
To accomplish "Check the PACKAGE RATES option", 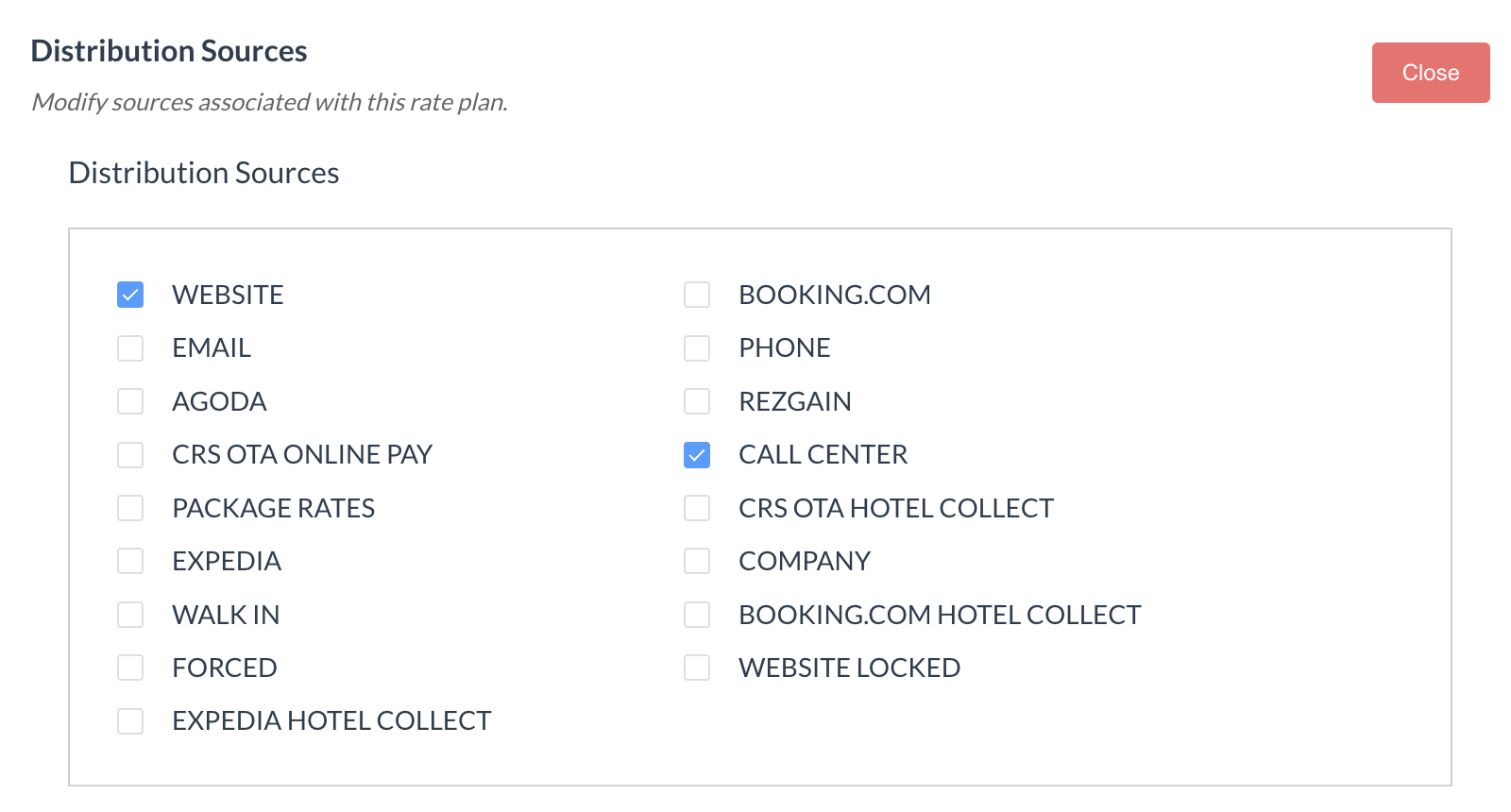I will 130,508.
